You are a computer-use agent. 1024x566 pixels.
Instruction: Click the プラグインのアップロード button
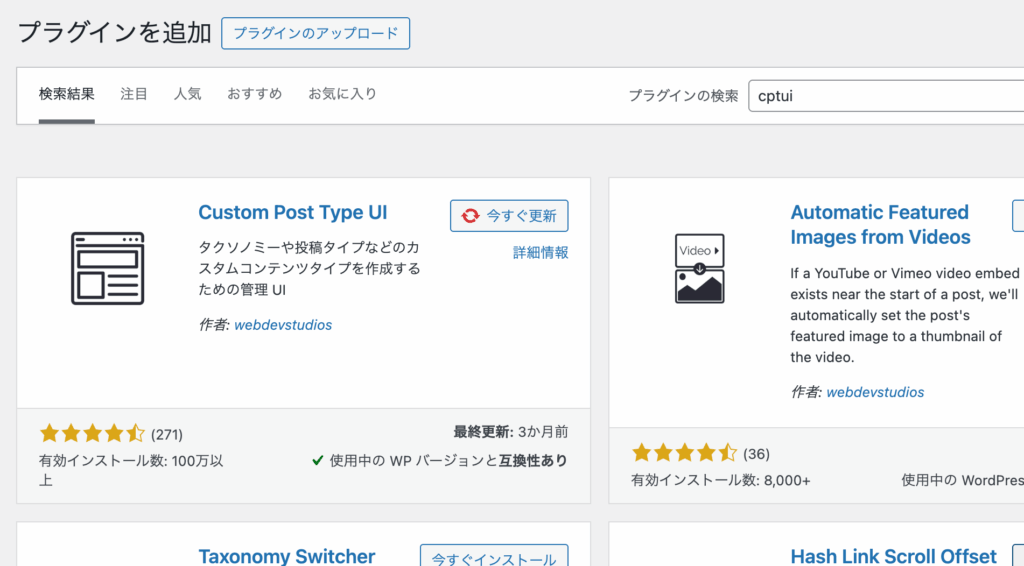[315, 33]
